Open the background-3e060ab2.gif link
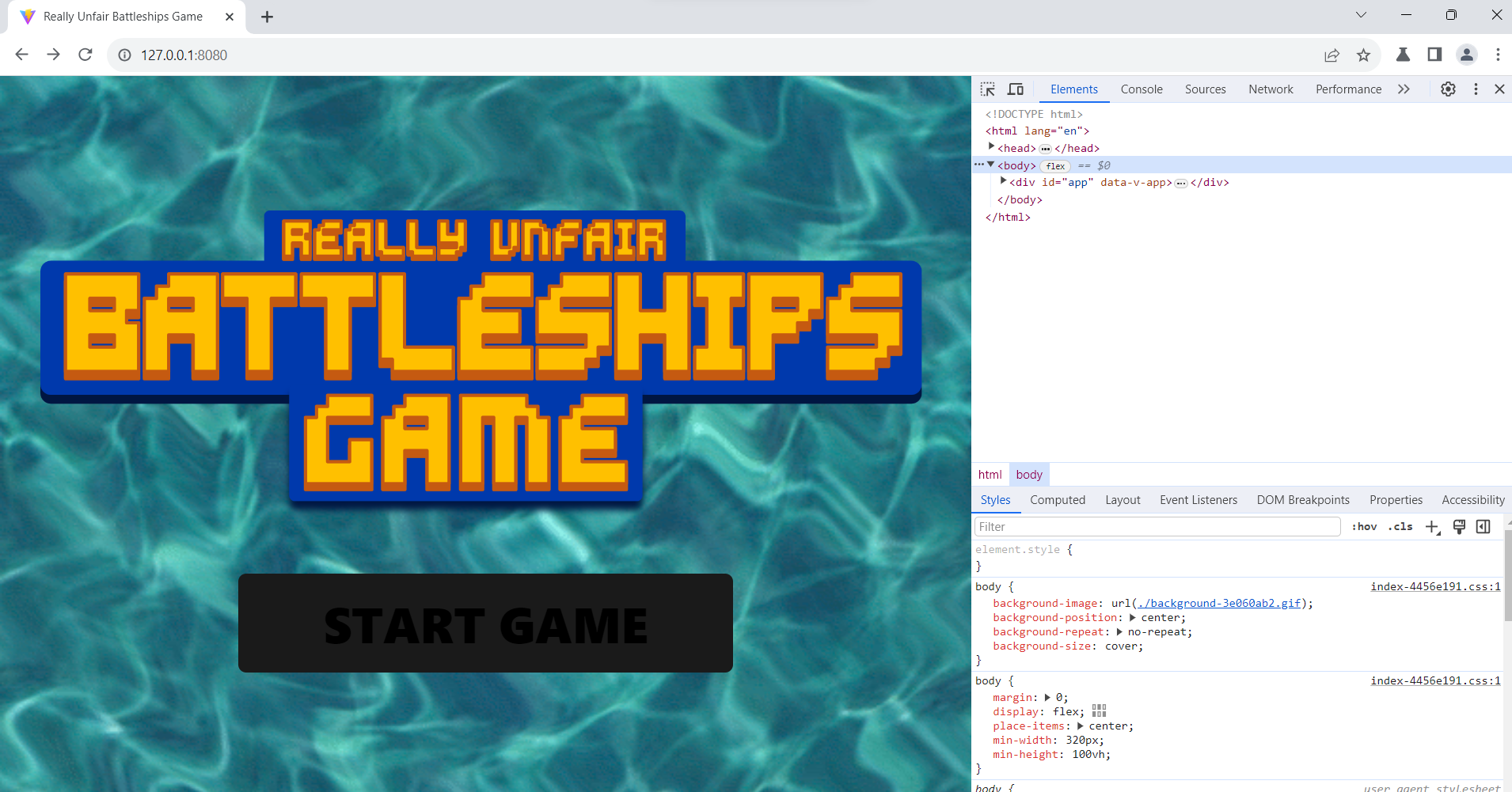The height and width of the screenshot is (792, 1512). pyautogui.click(x=1219, y=603)
